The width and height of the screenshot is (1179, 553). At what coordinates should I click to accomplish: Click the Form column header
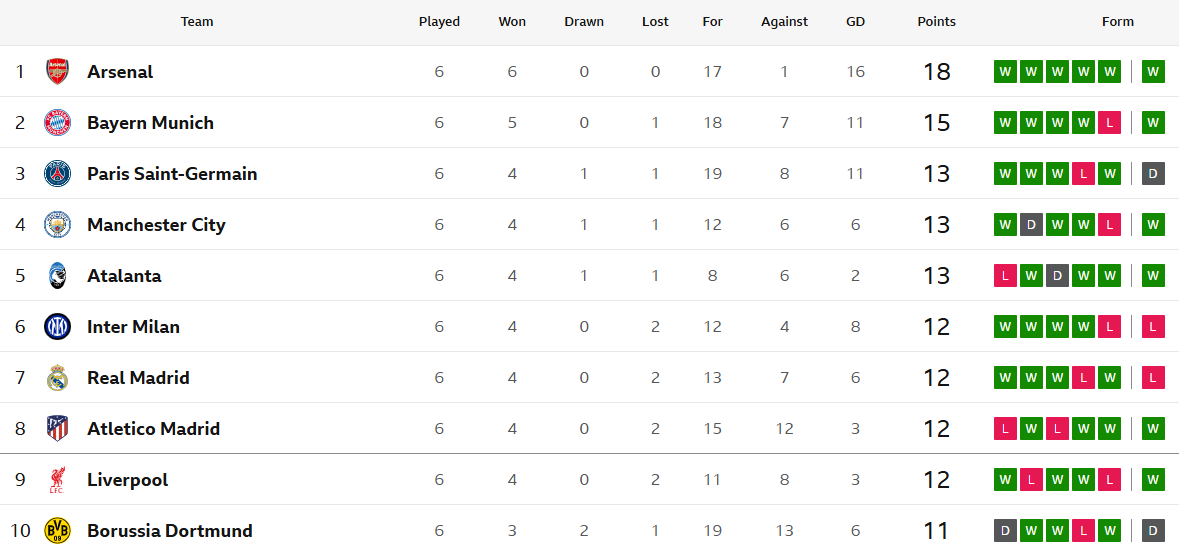click(1117, 22)
